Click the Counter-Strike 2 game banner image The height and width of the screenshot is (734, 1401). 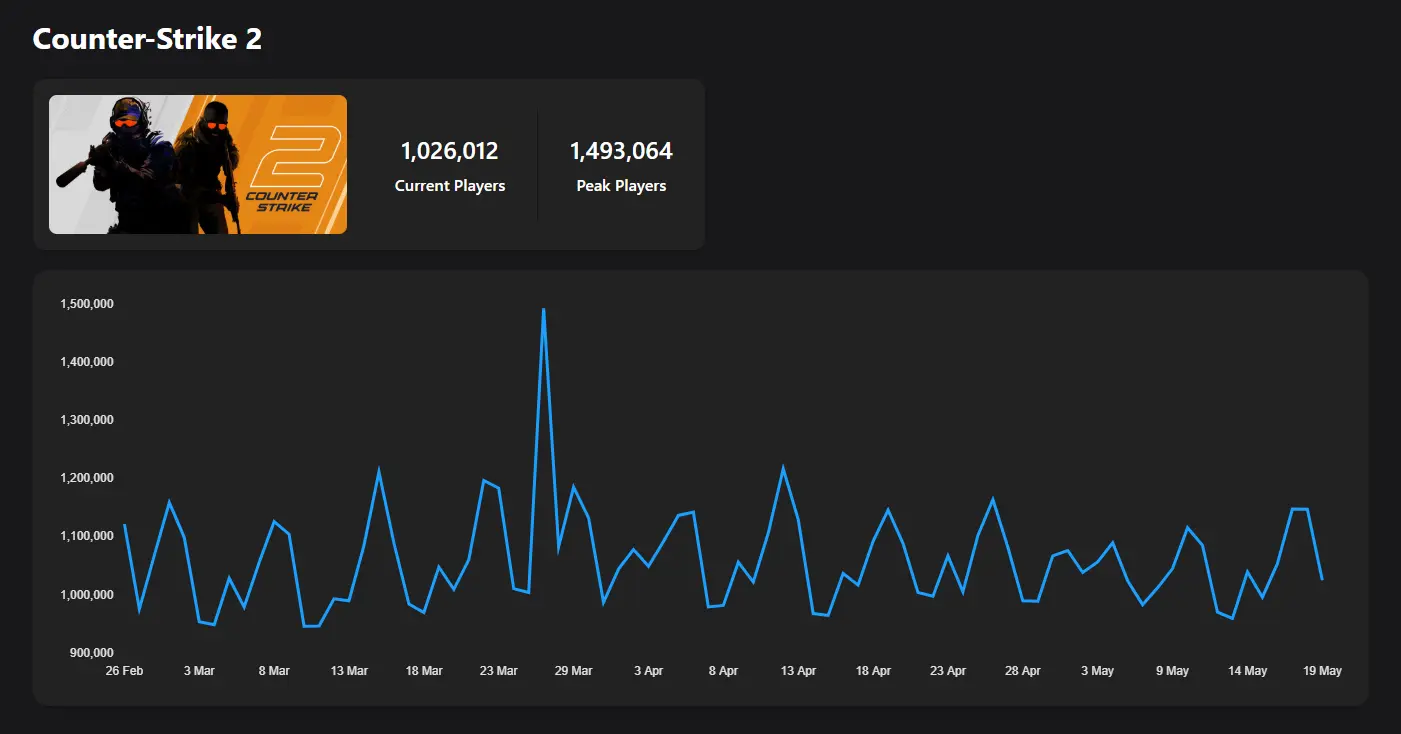198,165
